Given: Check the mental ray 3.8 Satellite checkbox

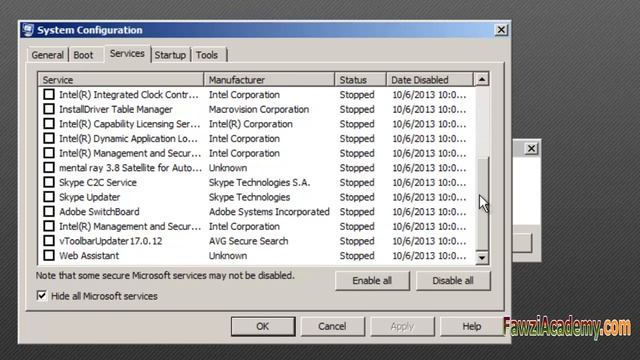Looking at the screenshot, I should point(49,167).
